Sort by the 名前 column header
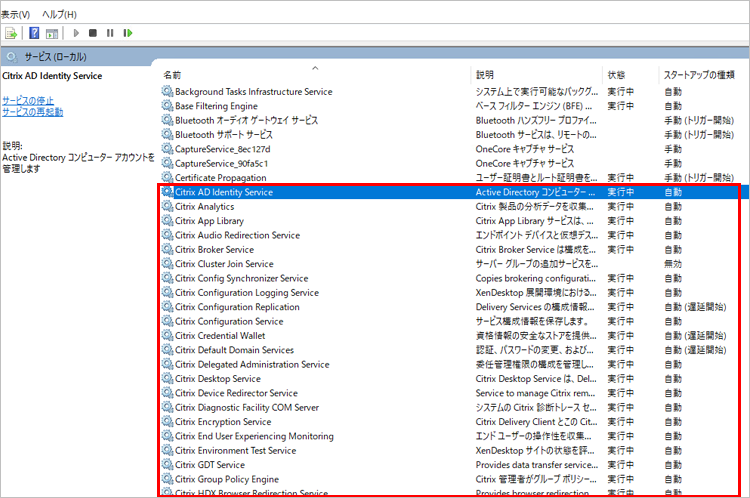Image resolution: width=750 pixels, height=498 pixels. (172, 75)
